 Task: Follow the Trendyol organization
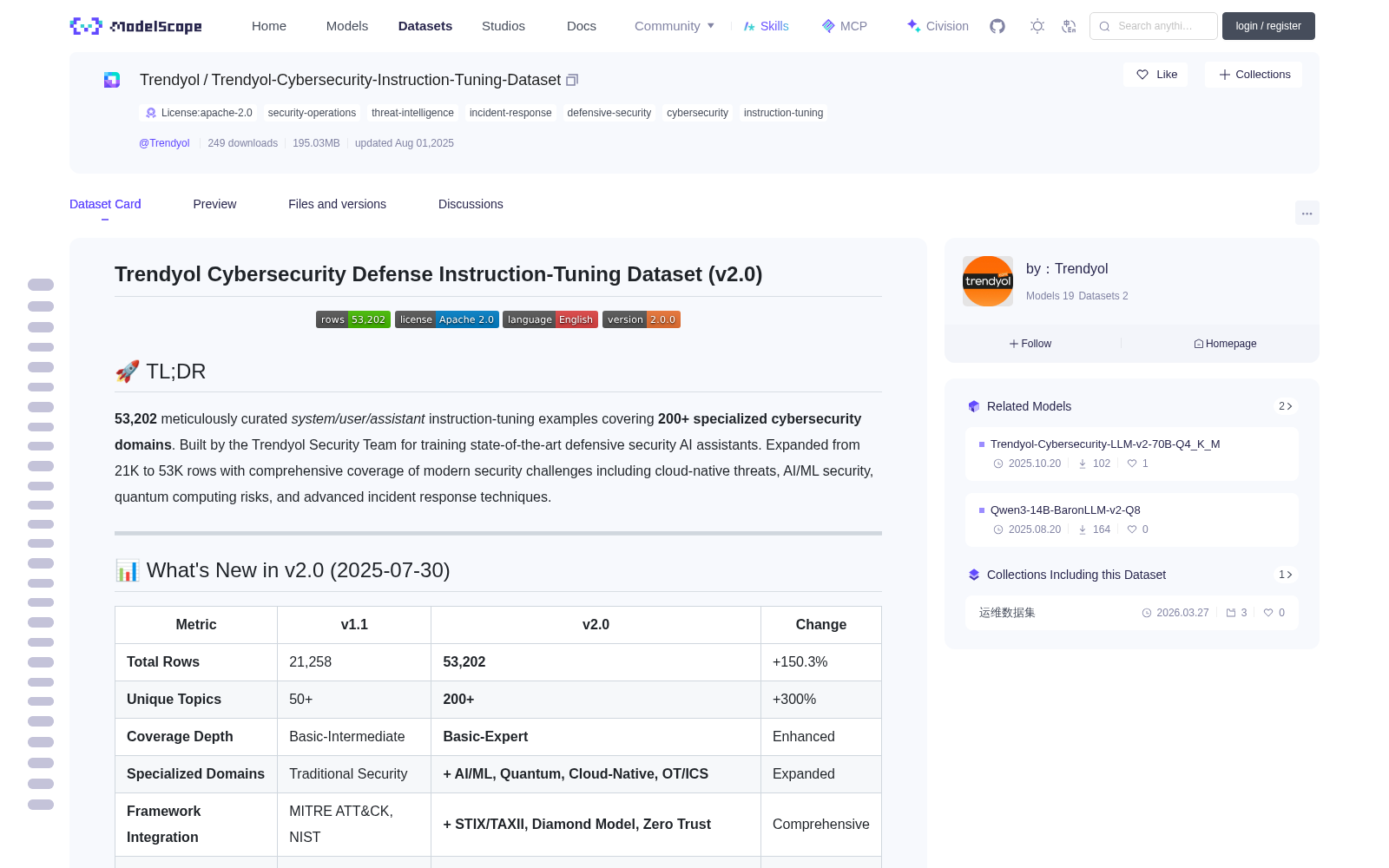click(1030, 344)
